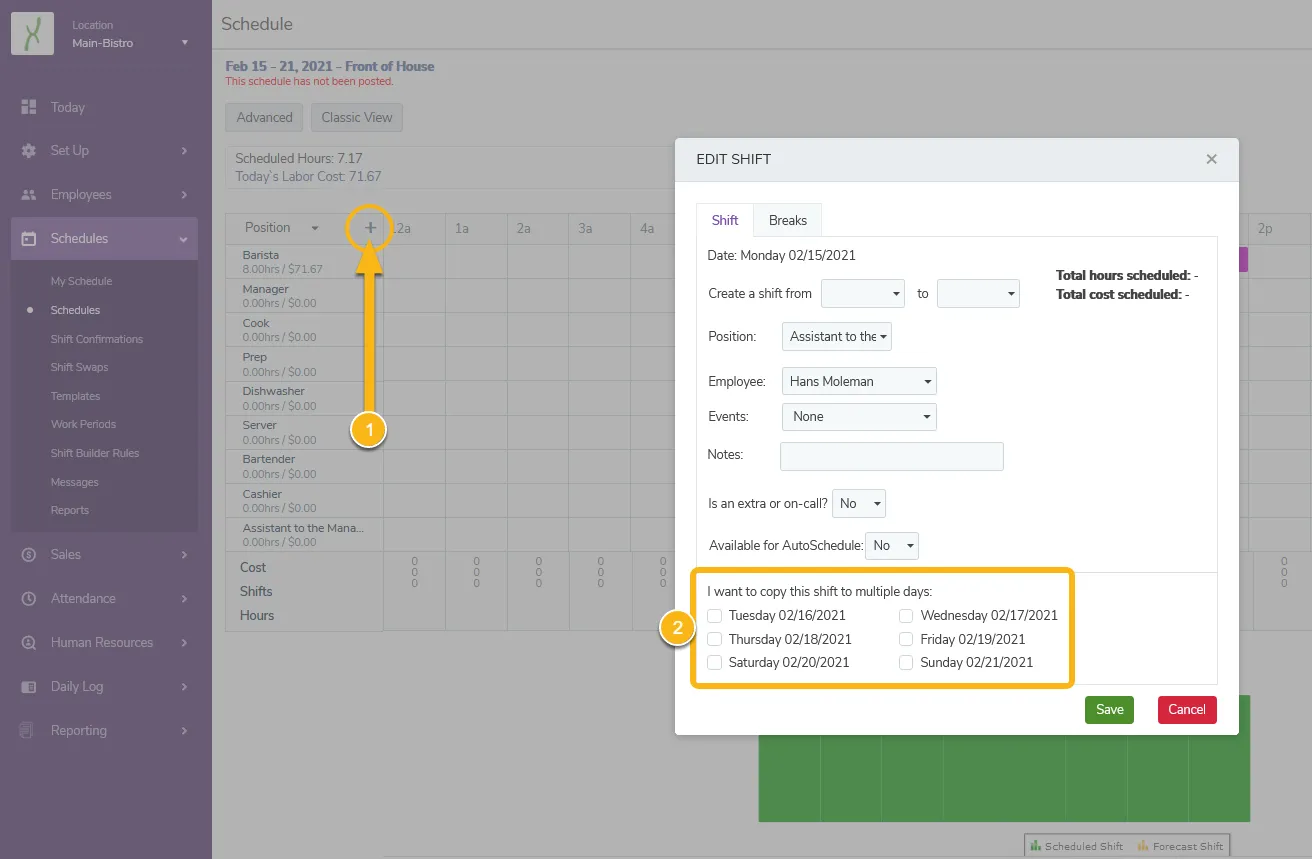Click the green Save button

[1109, 710]
